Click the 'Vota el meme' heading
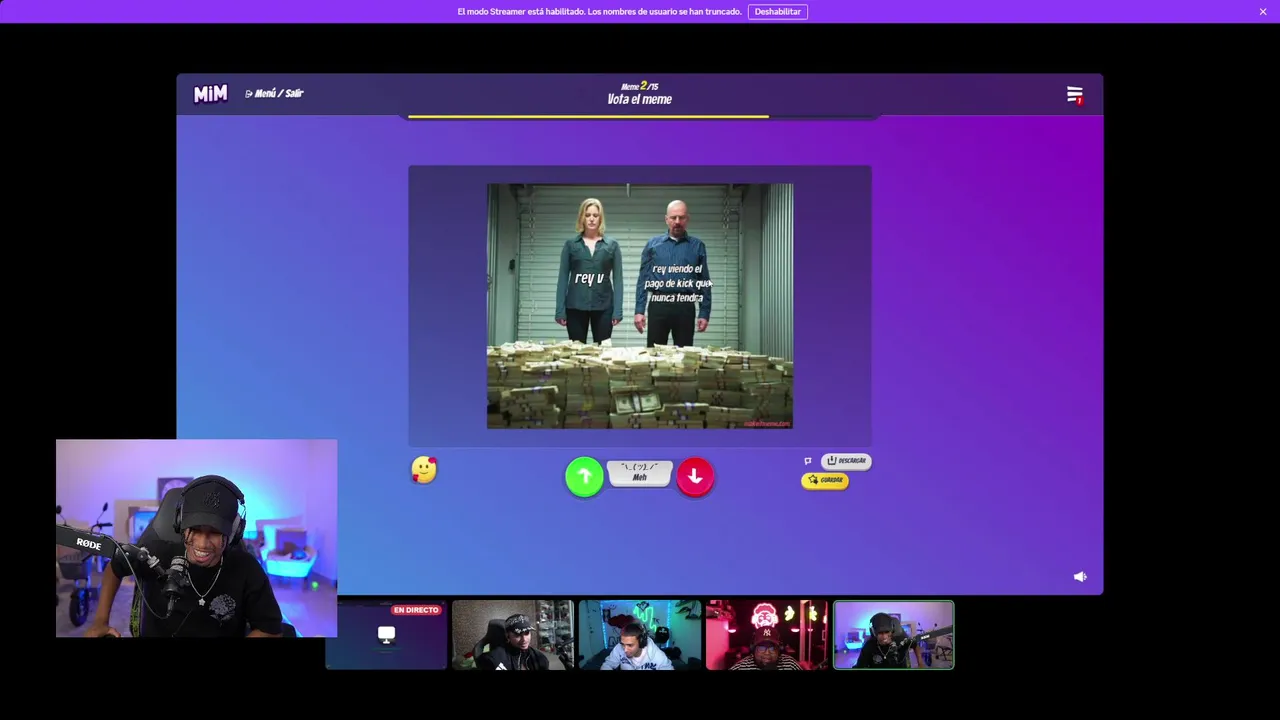1280x720 pixels. tap(640, 100)
